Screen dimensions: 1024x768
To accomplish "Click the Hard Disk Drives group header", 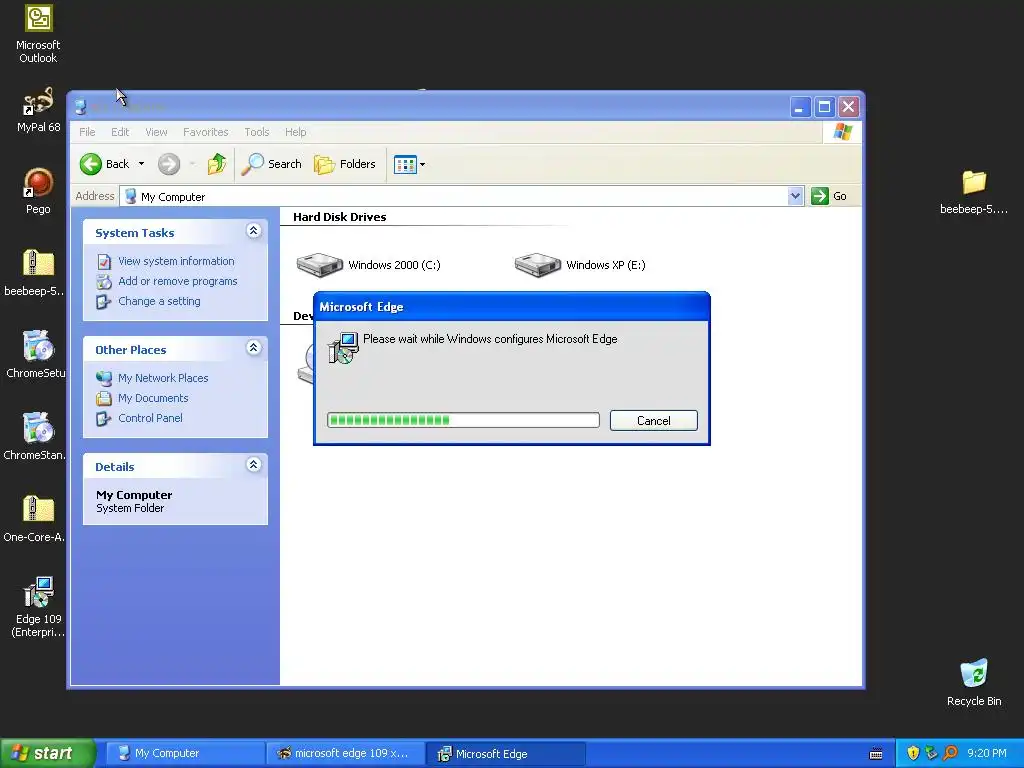I will [x=340, y=217].
